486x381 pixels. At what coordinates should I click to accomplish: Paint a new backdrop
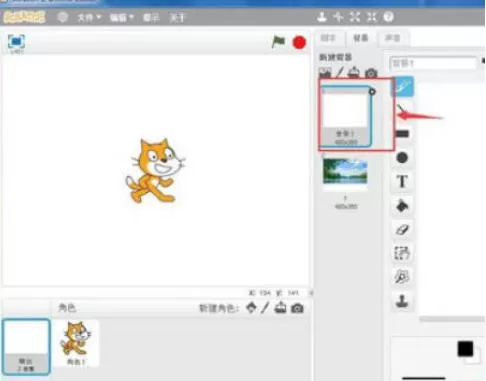[x=340, y=72]
